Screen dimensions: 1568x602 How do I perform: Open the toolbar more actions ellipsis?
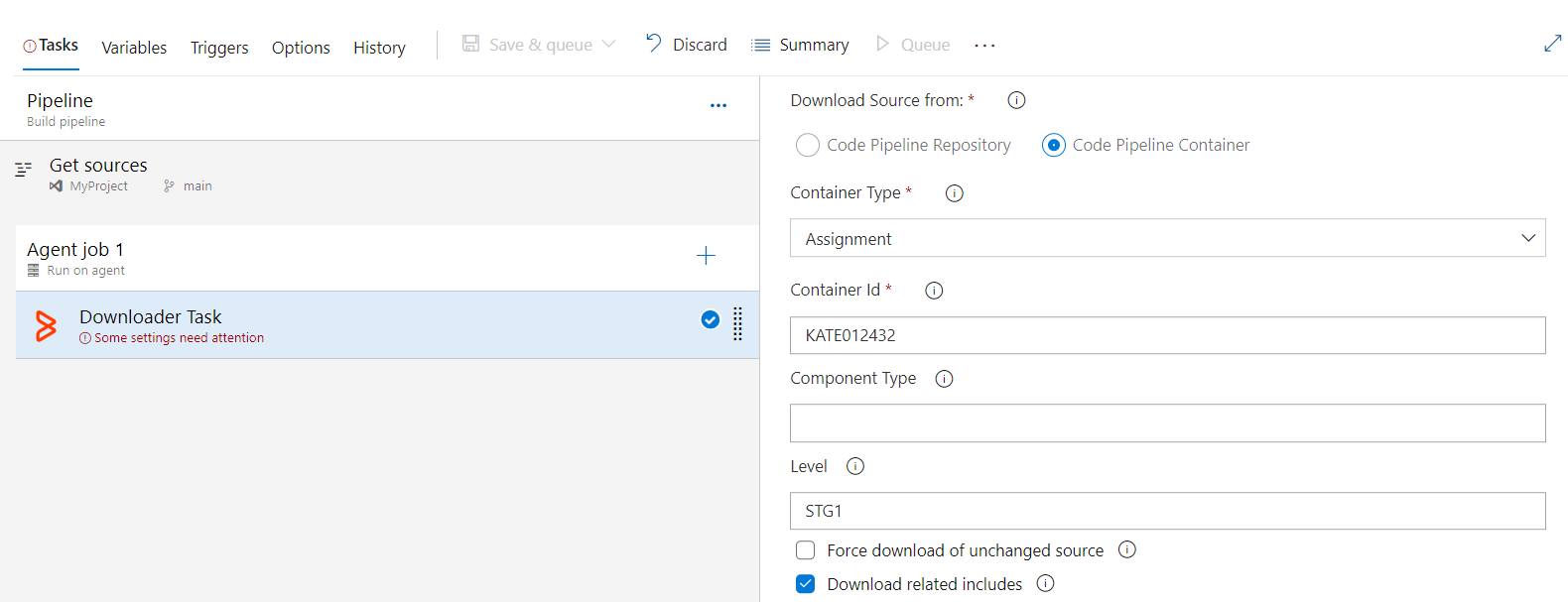coord(984,46)
